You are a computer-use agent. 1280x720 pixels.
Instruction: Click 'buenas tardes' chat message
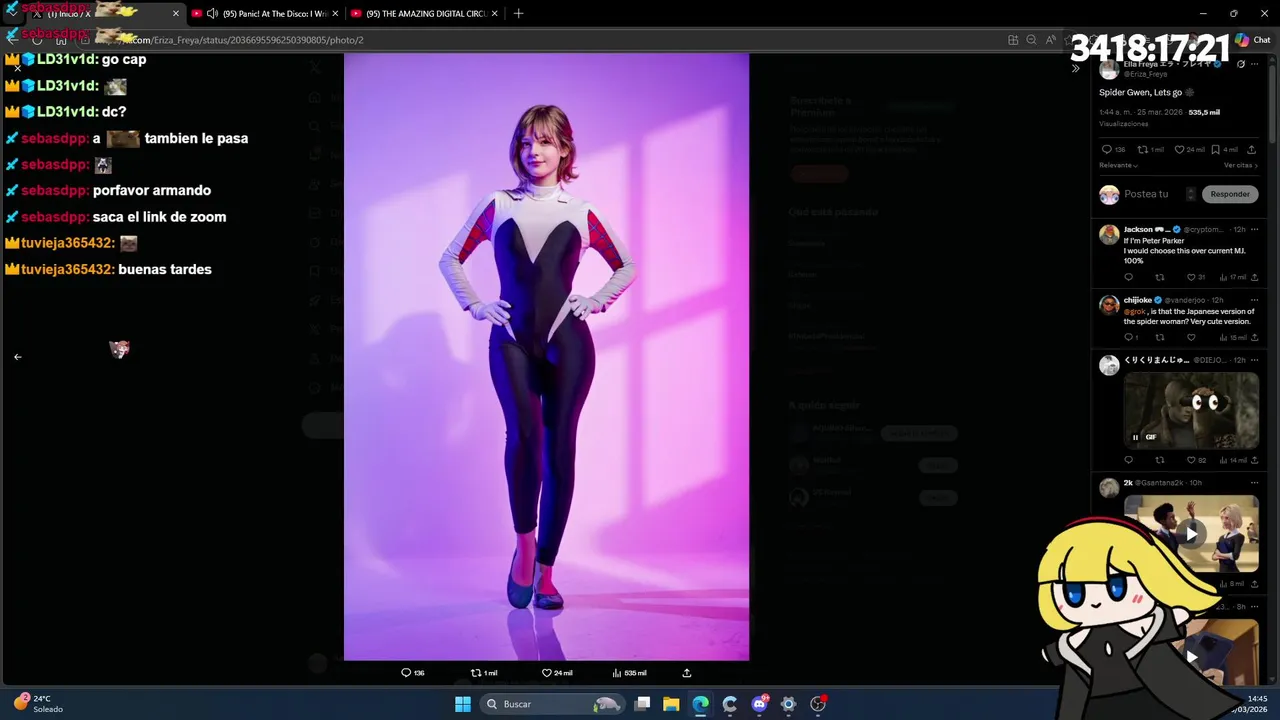165,269
